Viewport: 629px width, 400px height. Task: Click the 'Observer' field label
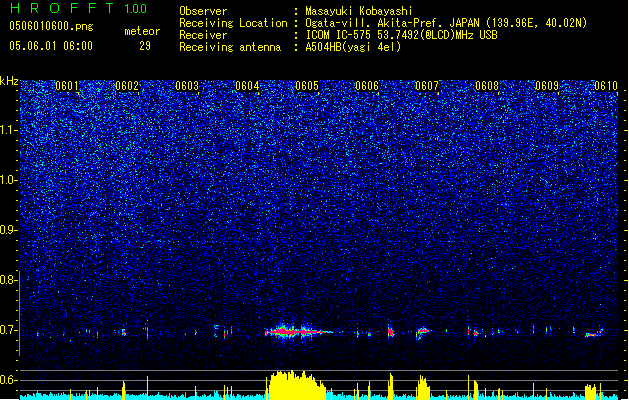203,11
